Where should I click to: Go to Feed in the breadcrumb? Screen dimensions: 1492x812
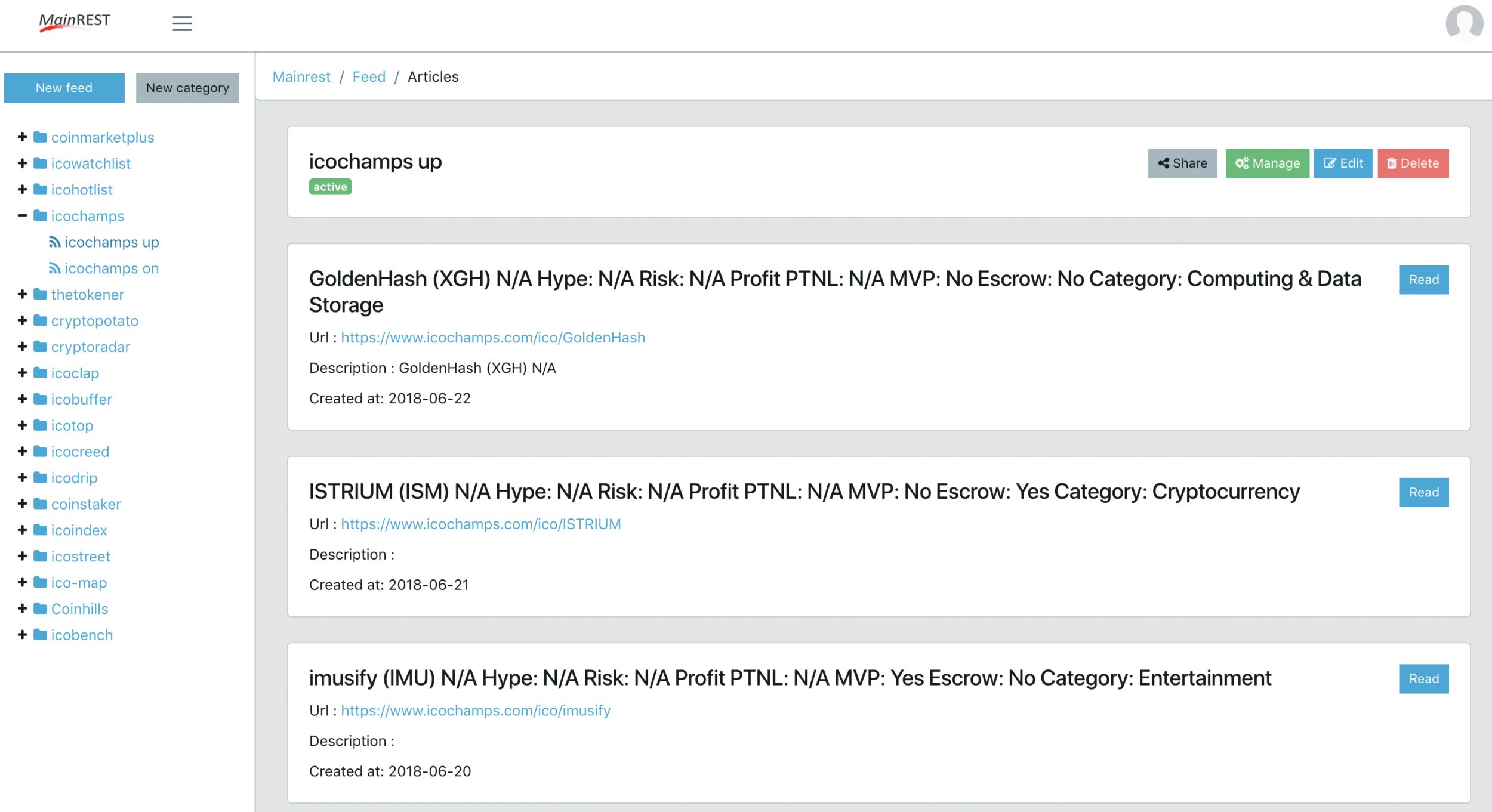[x=369, y=77]
